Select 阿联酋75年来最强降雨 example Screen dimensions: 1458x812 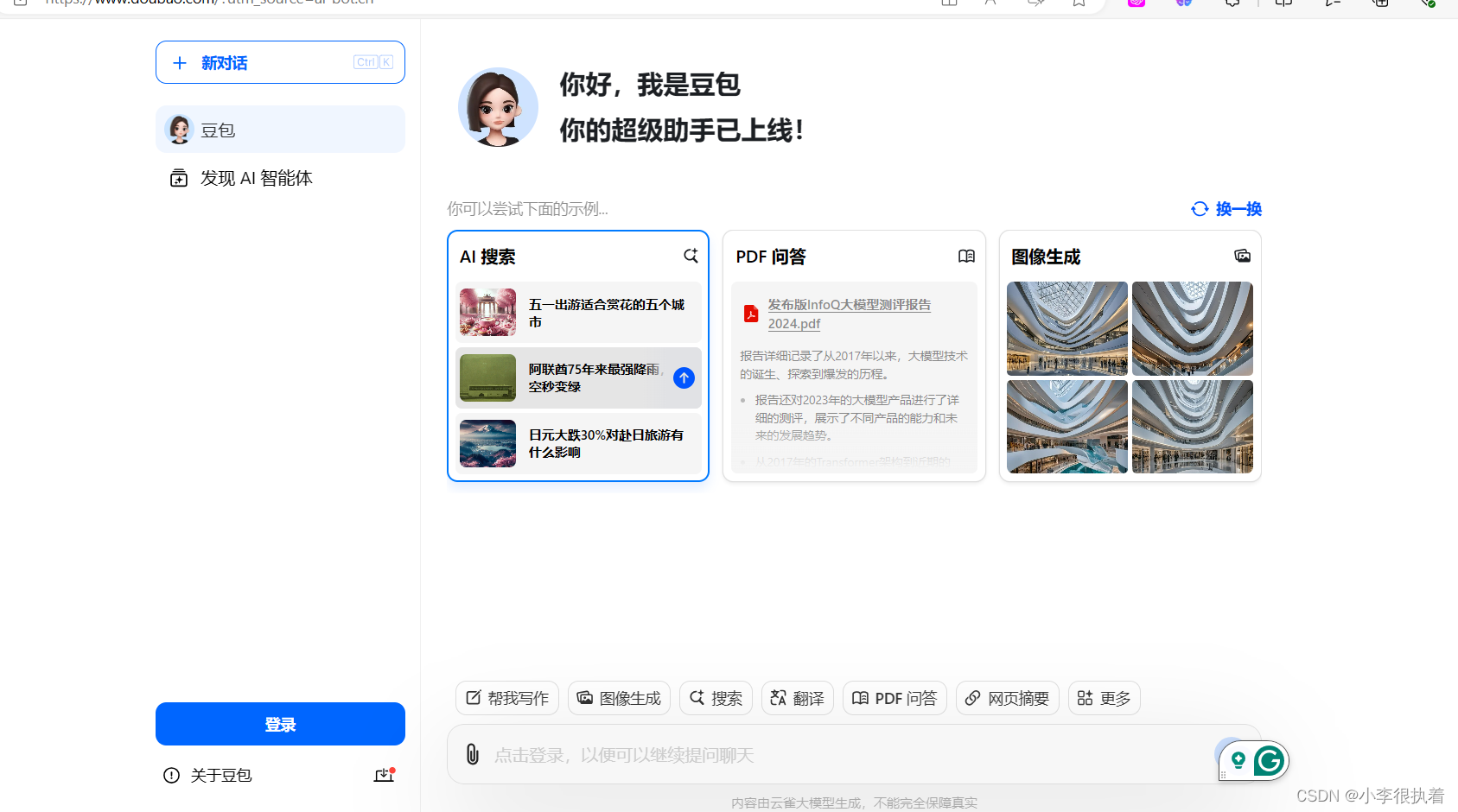pyautogui.click(x=578, y=377)
